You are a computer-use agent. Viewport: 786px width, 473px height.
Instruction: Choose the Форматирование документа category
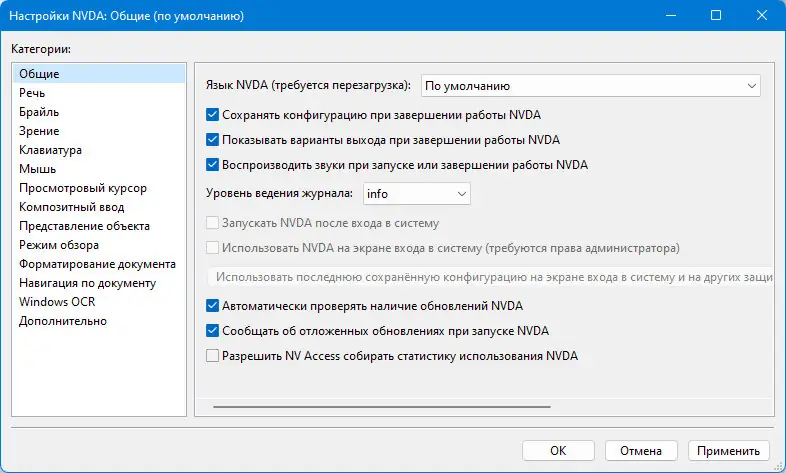point(97,264)
